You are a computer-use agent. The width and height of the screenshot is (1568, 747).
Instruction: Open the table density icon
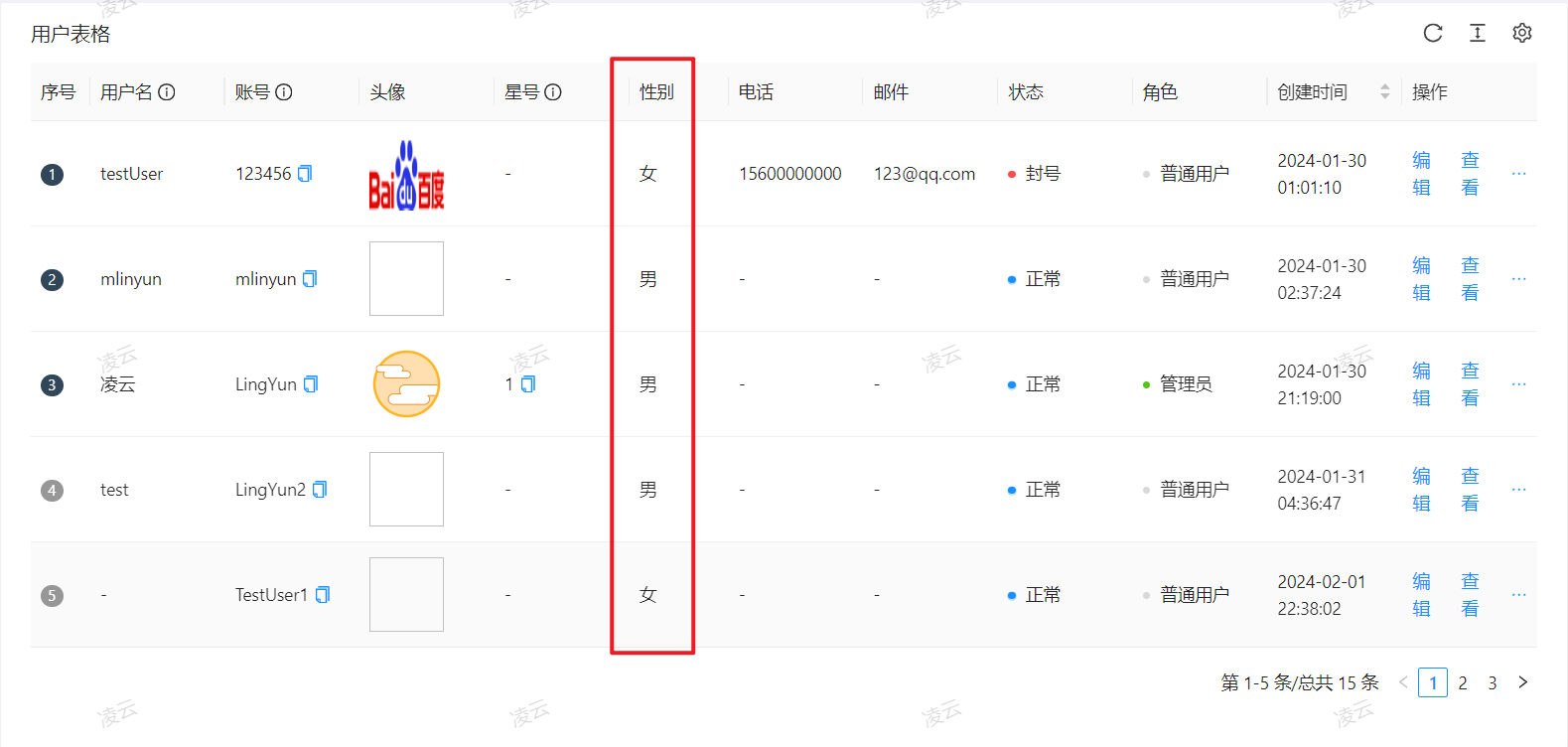pyautogui.click(x=1477, y=34)
